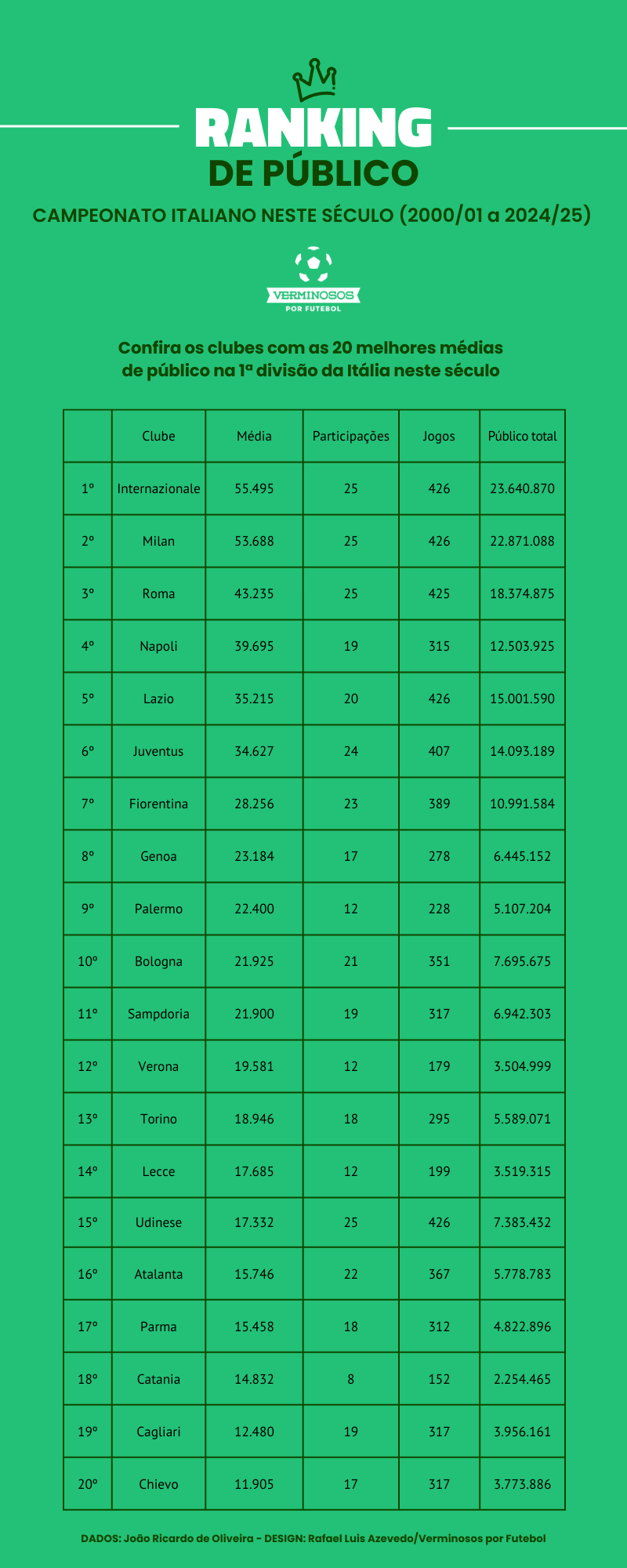Click the crown icon above RANKING

(x=314, y=77)
